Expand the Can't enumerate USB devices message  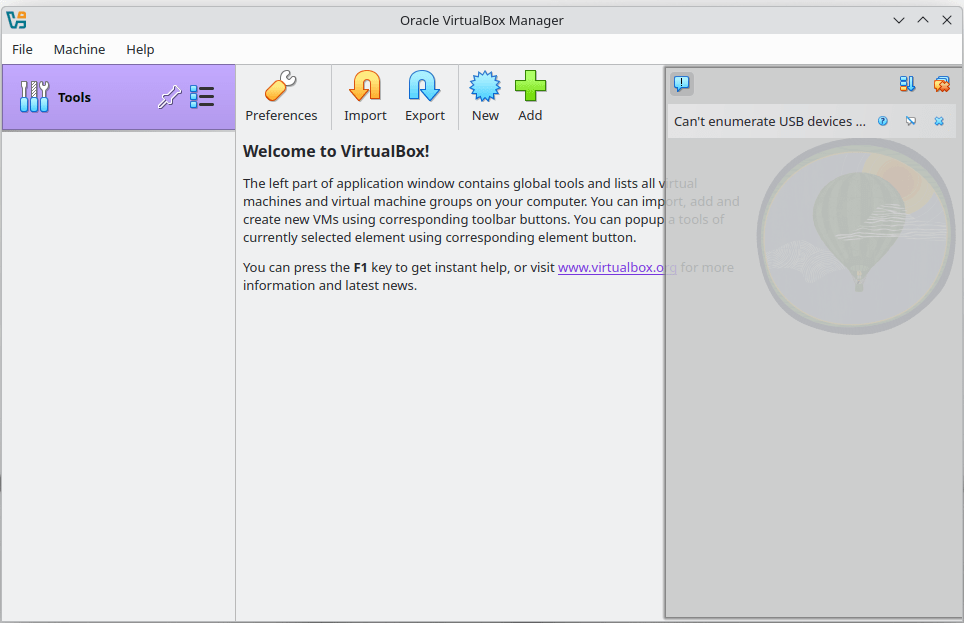(769, 121)
